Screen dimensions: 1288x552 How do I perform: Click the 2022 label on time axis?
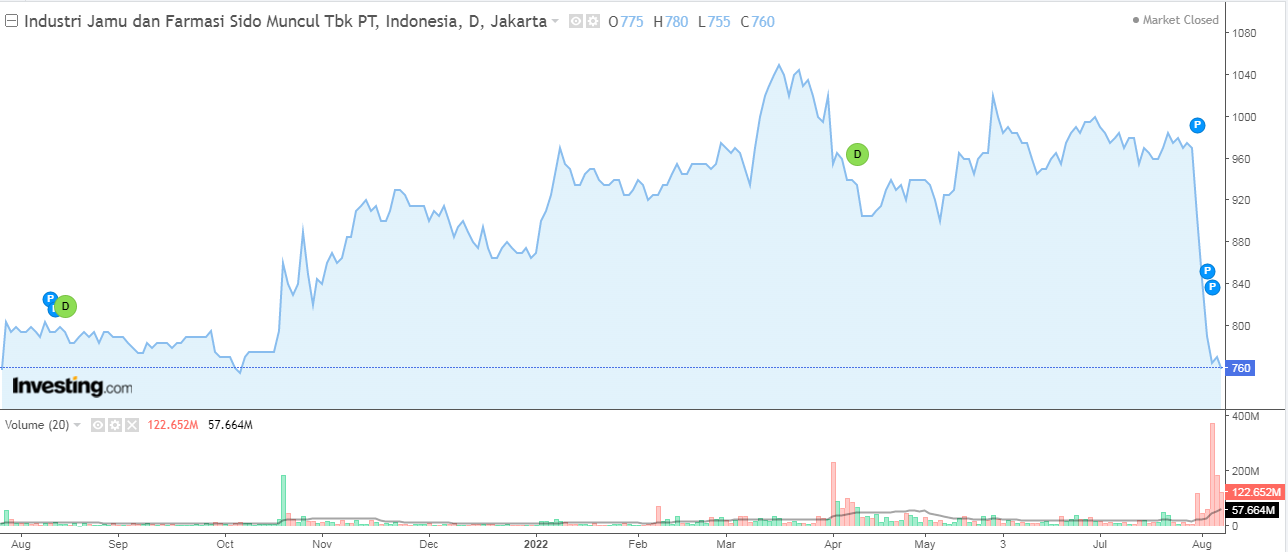[x=538, y=545]
